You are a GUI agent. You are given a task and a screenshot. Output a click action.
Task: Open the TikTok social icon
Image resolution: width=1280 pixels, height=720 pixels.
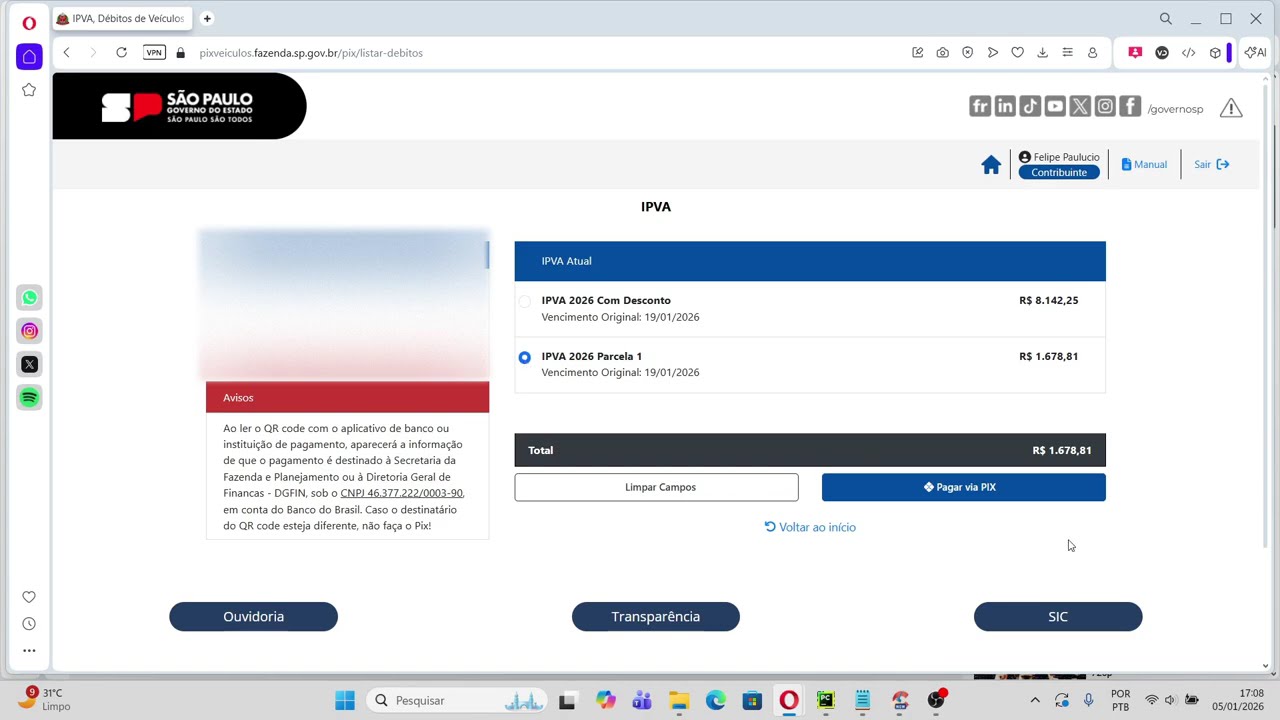click(x=1030, y=107)
